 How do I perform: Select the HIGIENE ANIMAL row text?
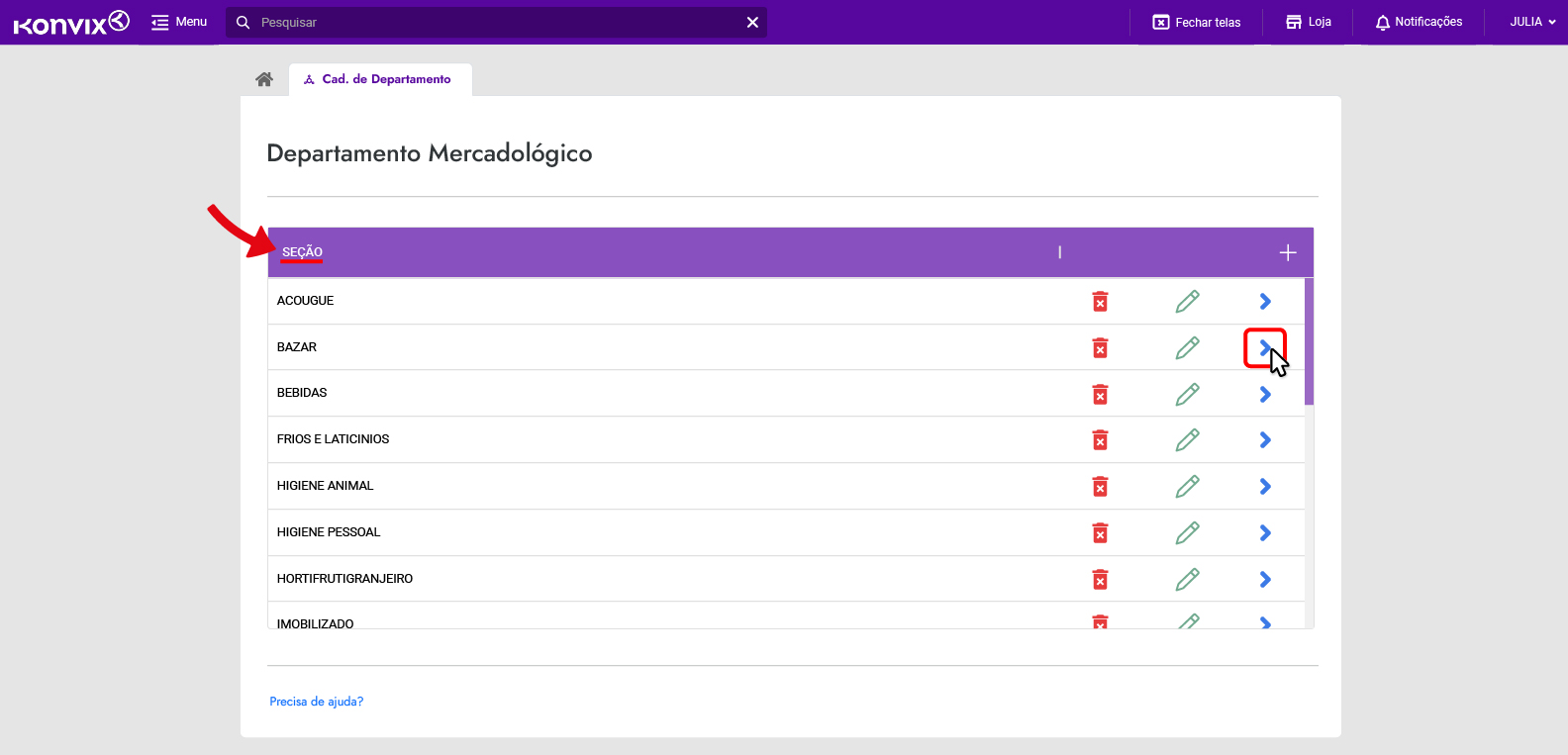[x=325, y=486]
